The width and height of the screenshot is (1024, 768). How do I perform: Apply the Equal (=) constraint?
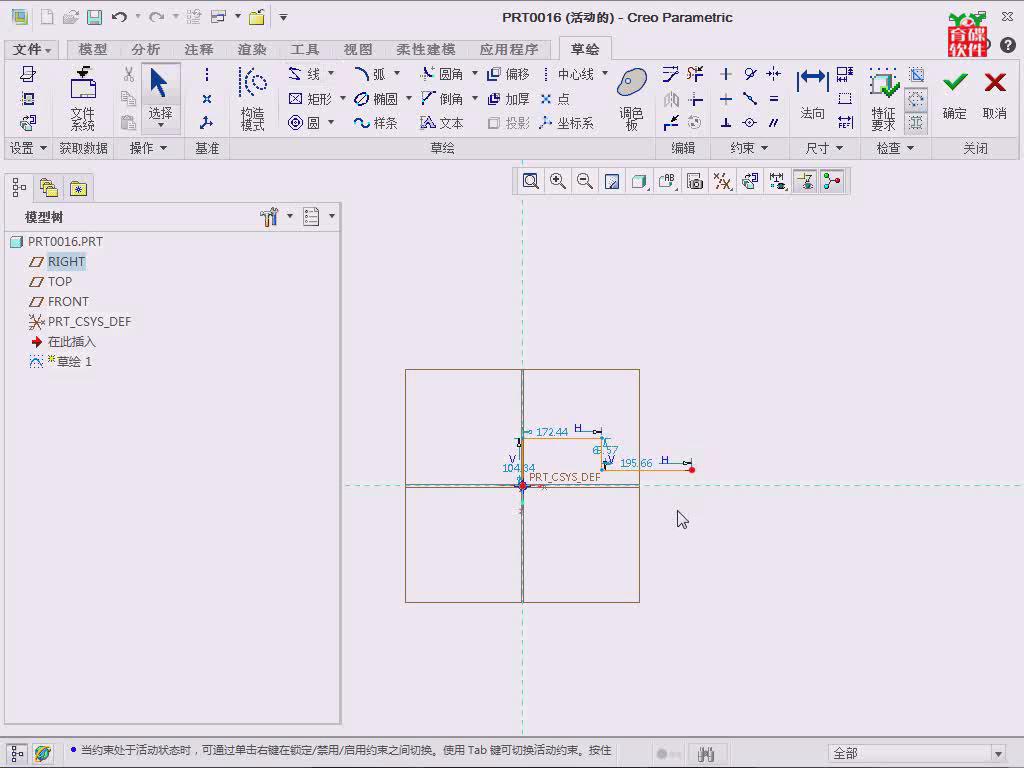(x=774, y=99)
